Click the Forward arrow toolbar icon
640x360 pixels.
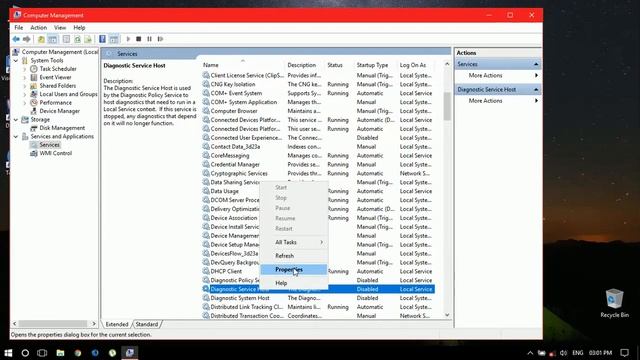pyautogui.click(x=27, y=39)
